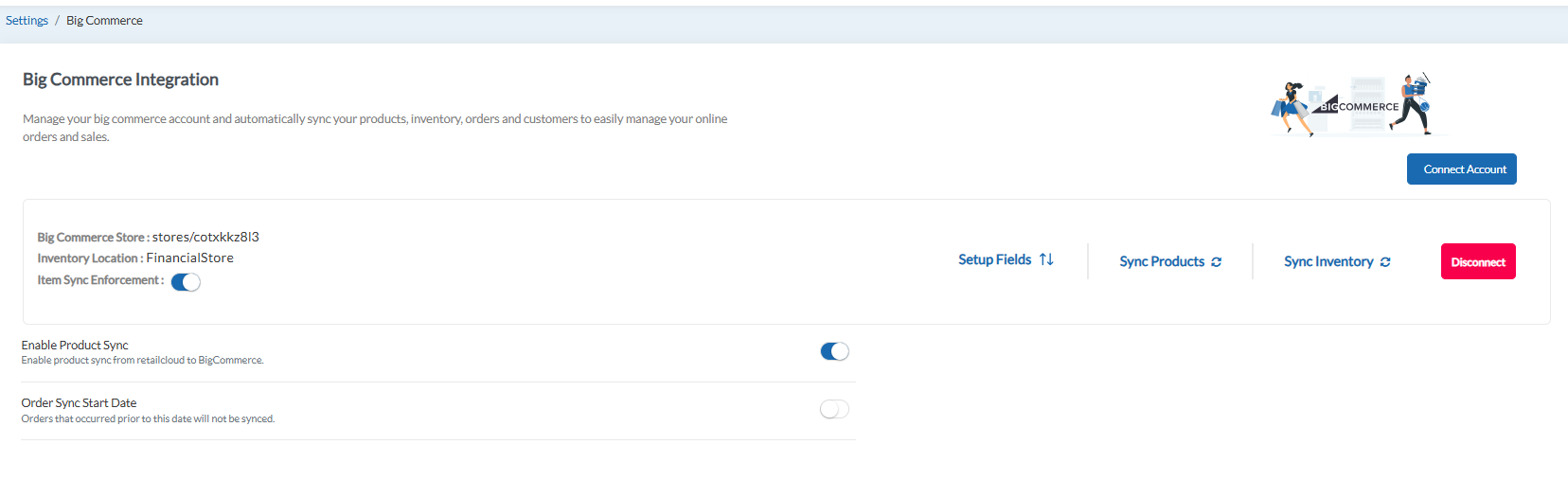Select the store ID stores/cotxkkz8l3

[205, 237]
